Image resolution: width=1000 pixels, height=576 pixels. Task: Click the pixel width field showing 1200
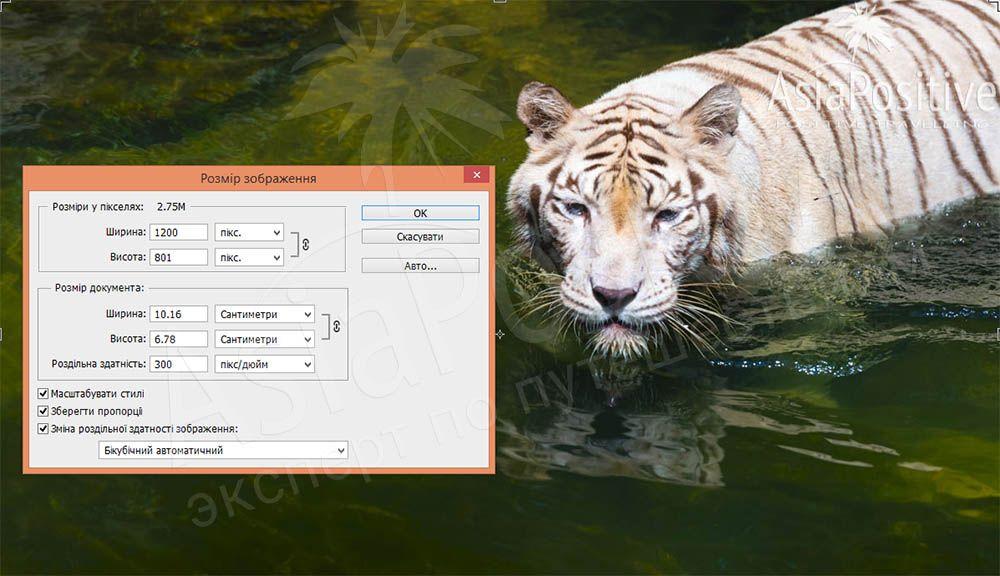179,232
